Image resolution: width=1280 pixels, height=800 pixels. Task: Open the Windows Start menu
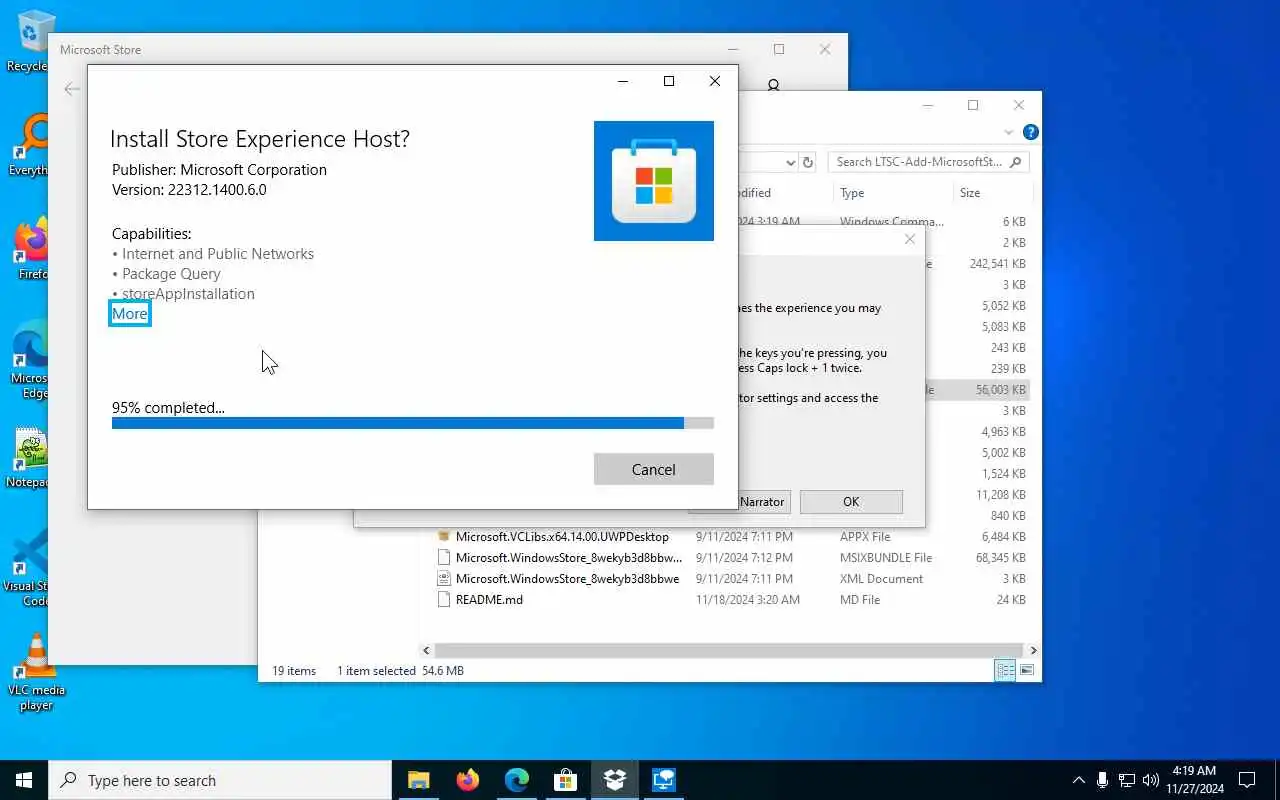coord(24,780)
